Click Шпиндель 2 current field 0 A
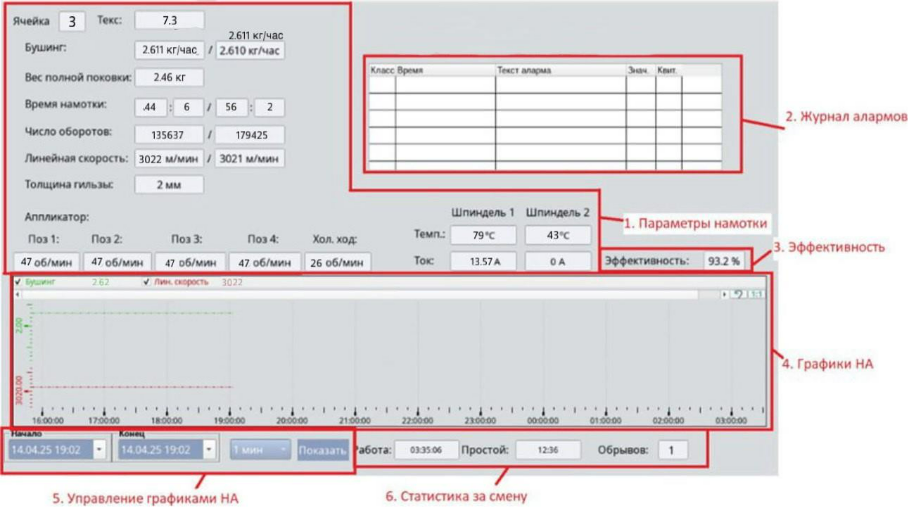This screenshot has width=909, height=507. [558, 261]
